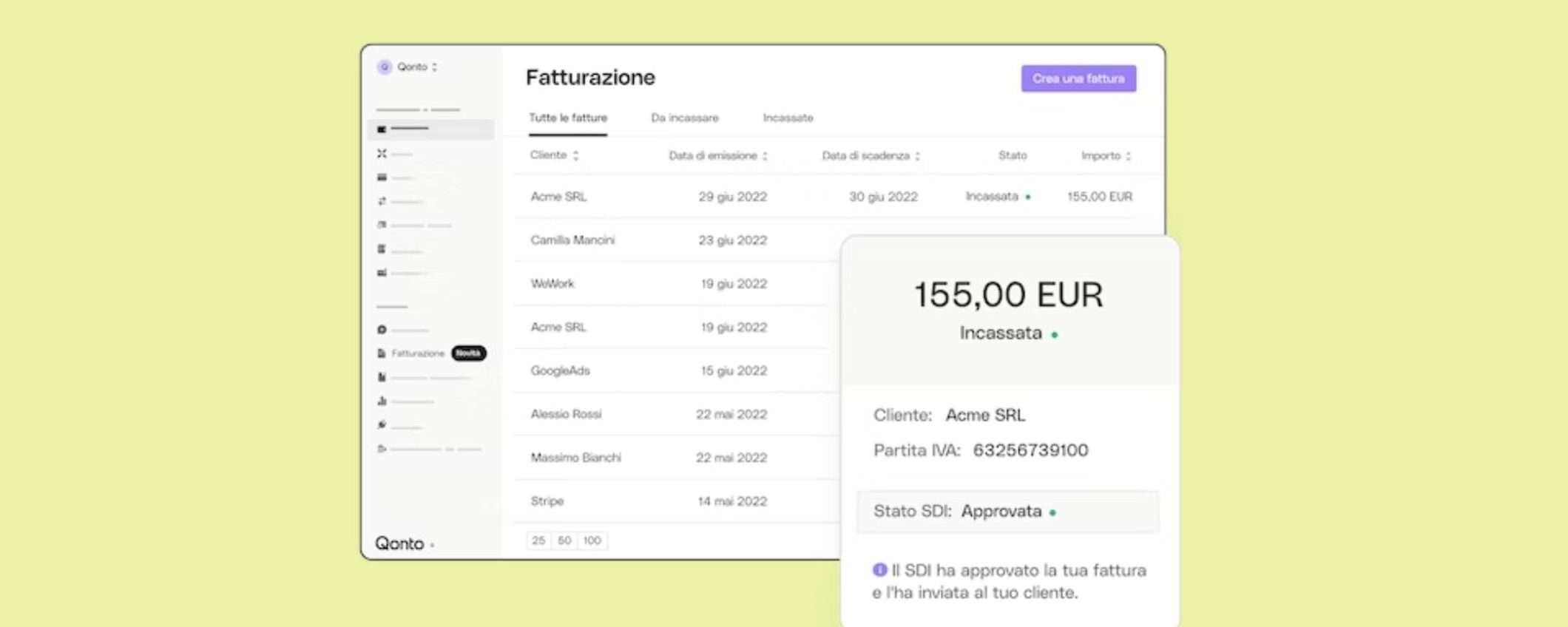Sort invoices by Cliente column
This screenshot has width=1568, height=627.
point(554,155)
